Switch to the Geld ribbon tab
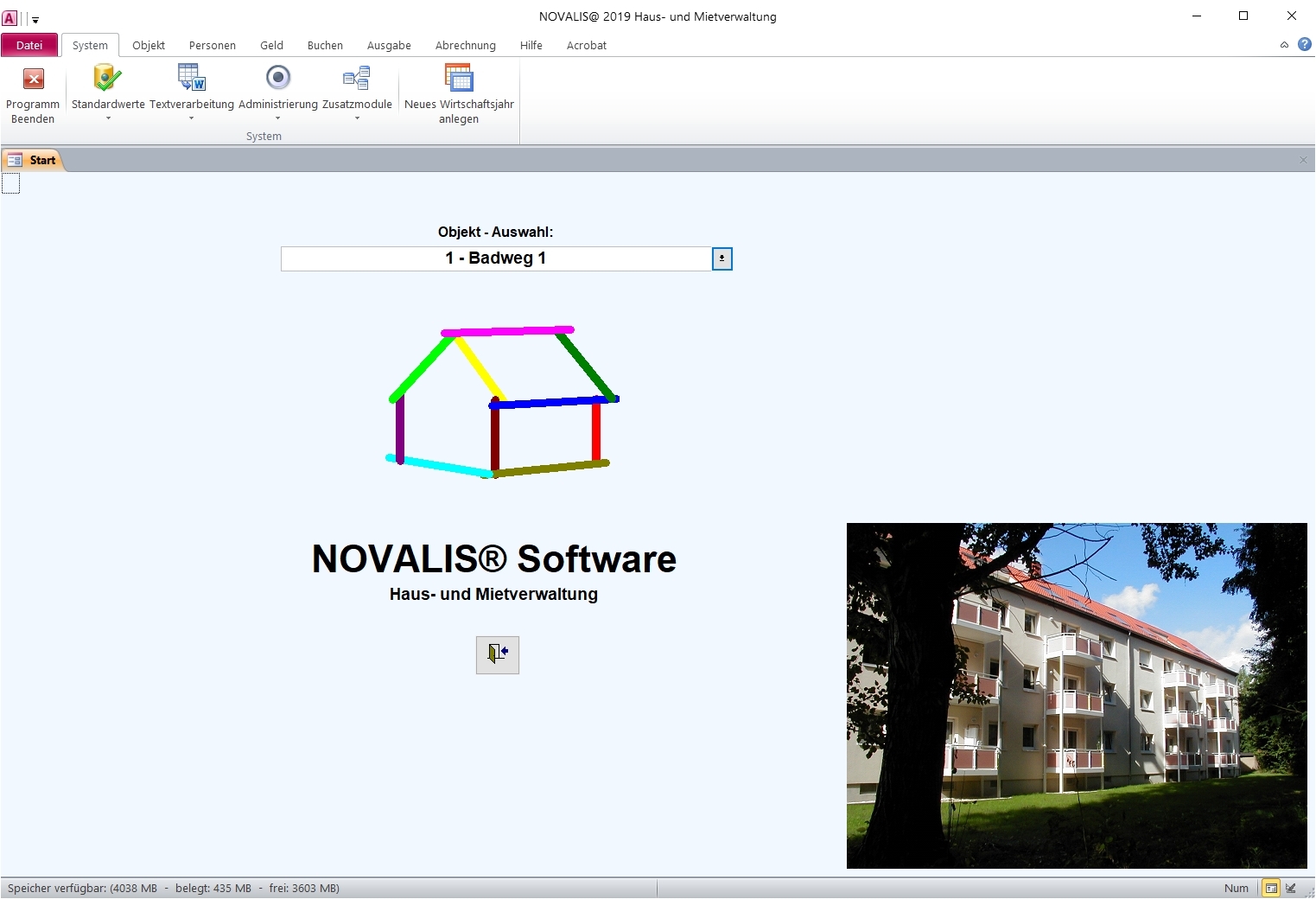This screenshot has height=899, width=1316. [x=272, y=45]
